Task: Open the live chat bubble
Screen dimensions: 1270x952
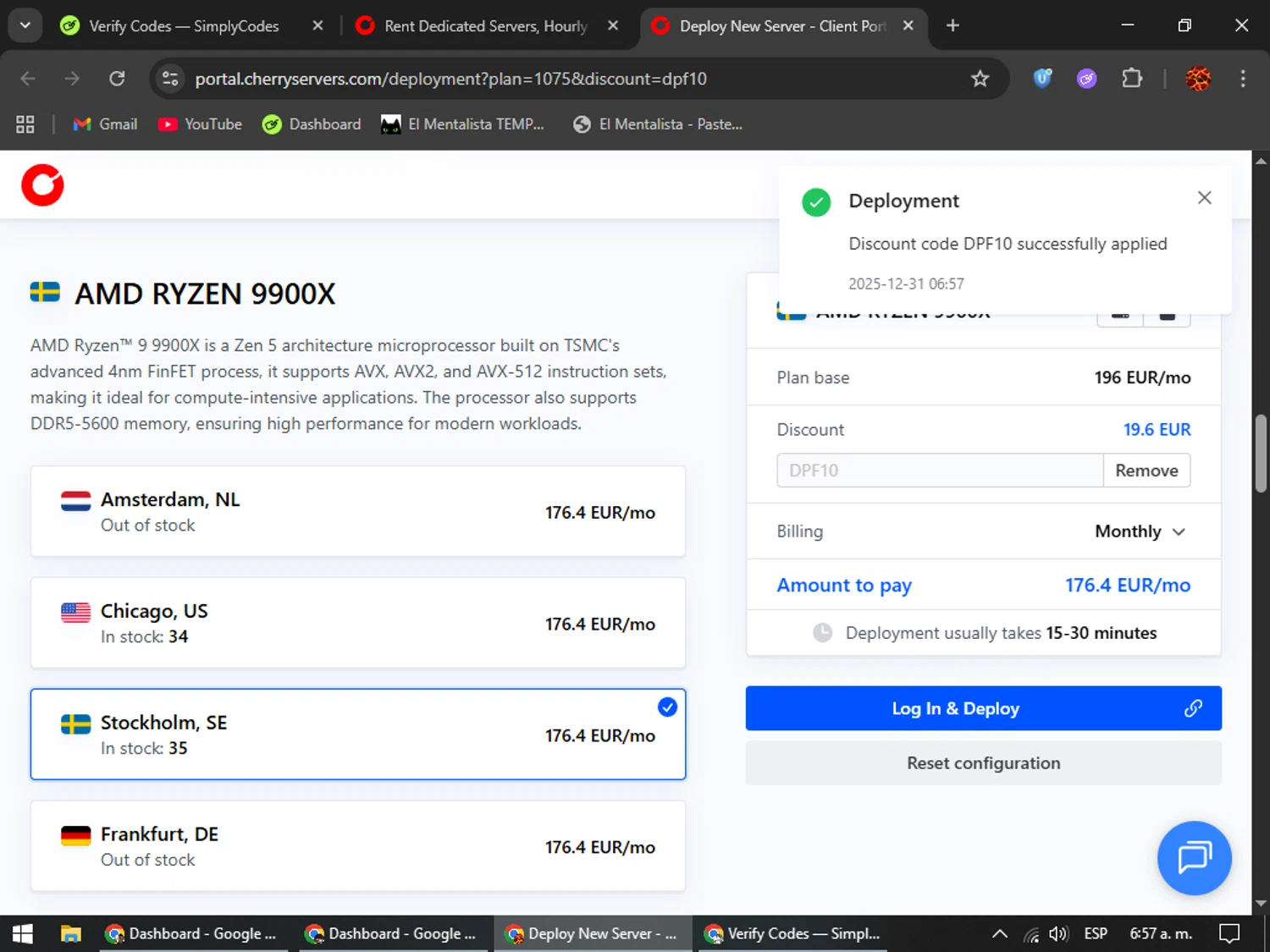Action: click(1194, 857)
